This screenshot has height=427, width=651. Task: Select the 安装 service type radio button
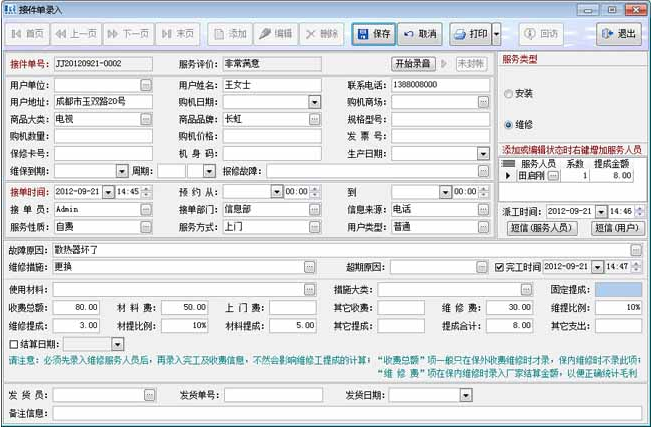508,94
